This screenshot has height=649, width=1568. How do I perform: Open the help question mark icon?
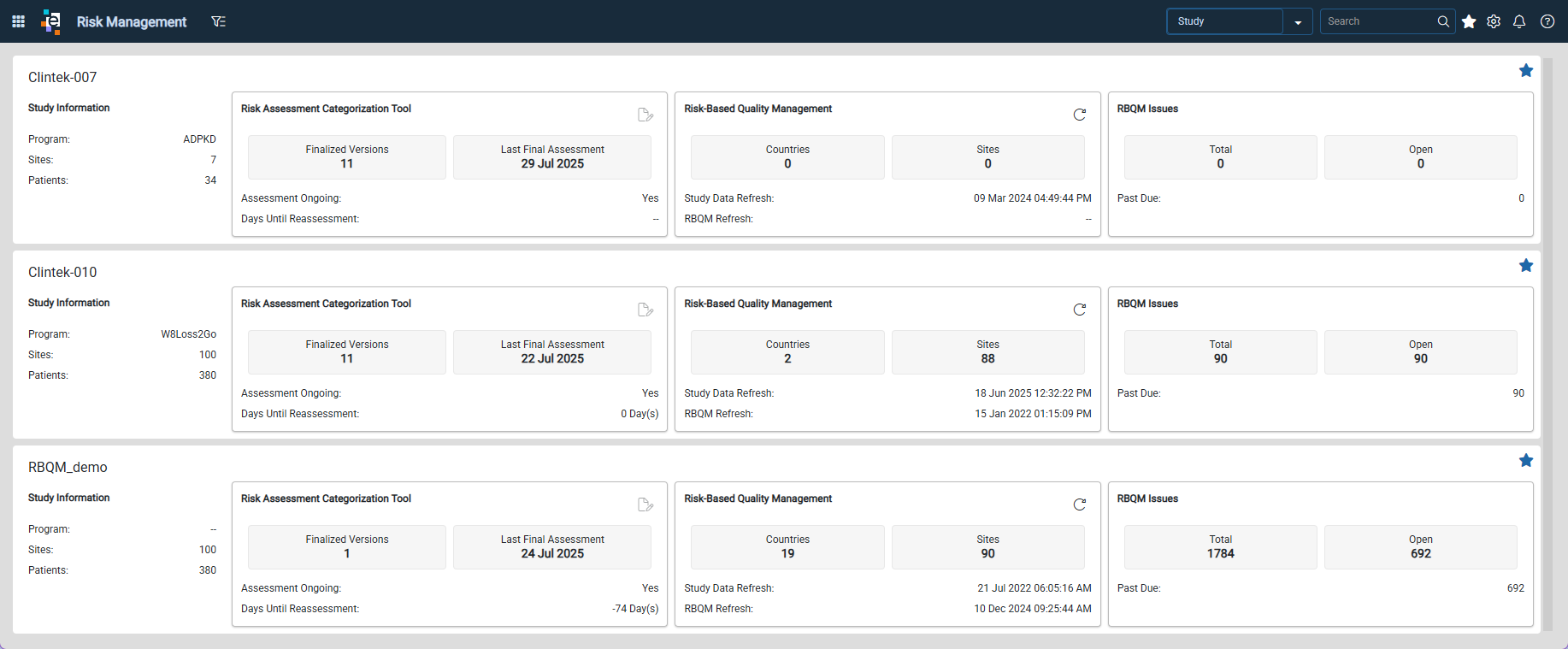coord(1547,21)
